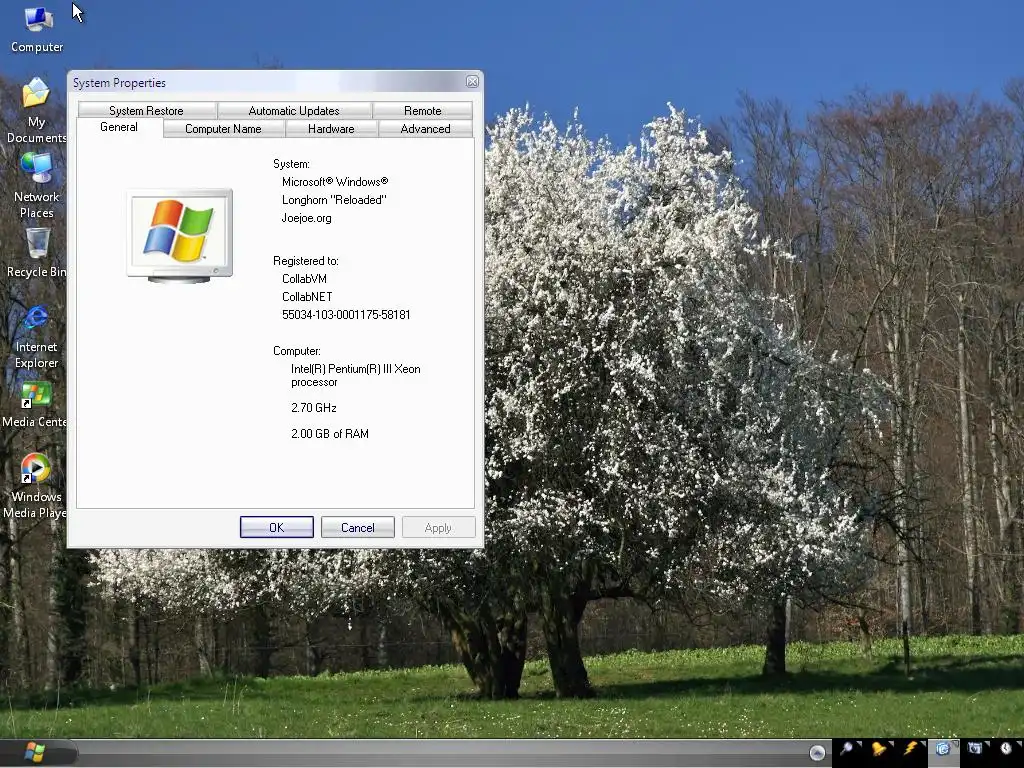Click the Registered to: label

[306, 261]
